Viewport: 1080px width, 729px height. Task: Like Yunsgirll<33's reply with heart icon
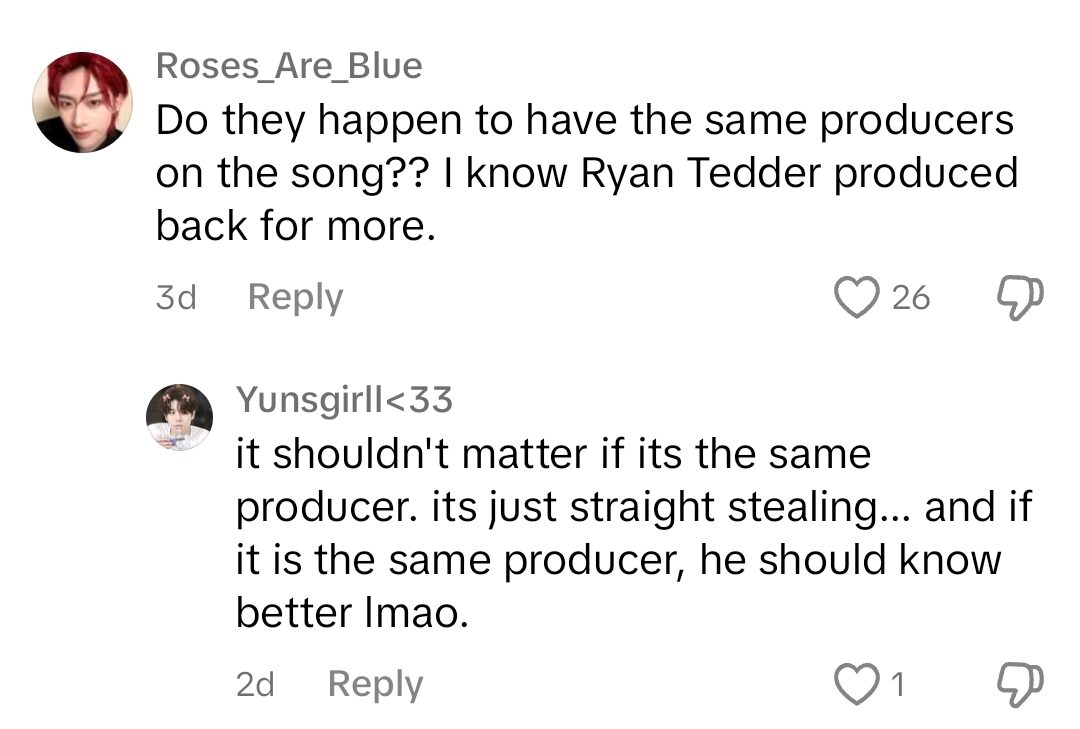855,685
